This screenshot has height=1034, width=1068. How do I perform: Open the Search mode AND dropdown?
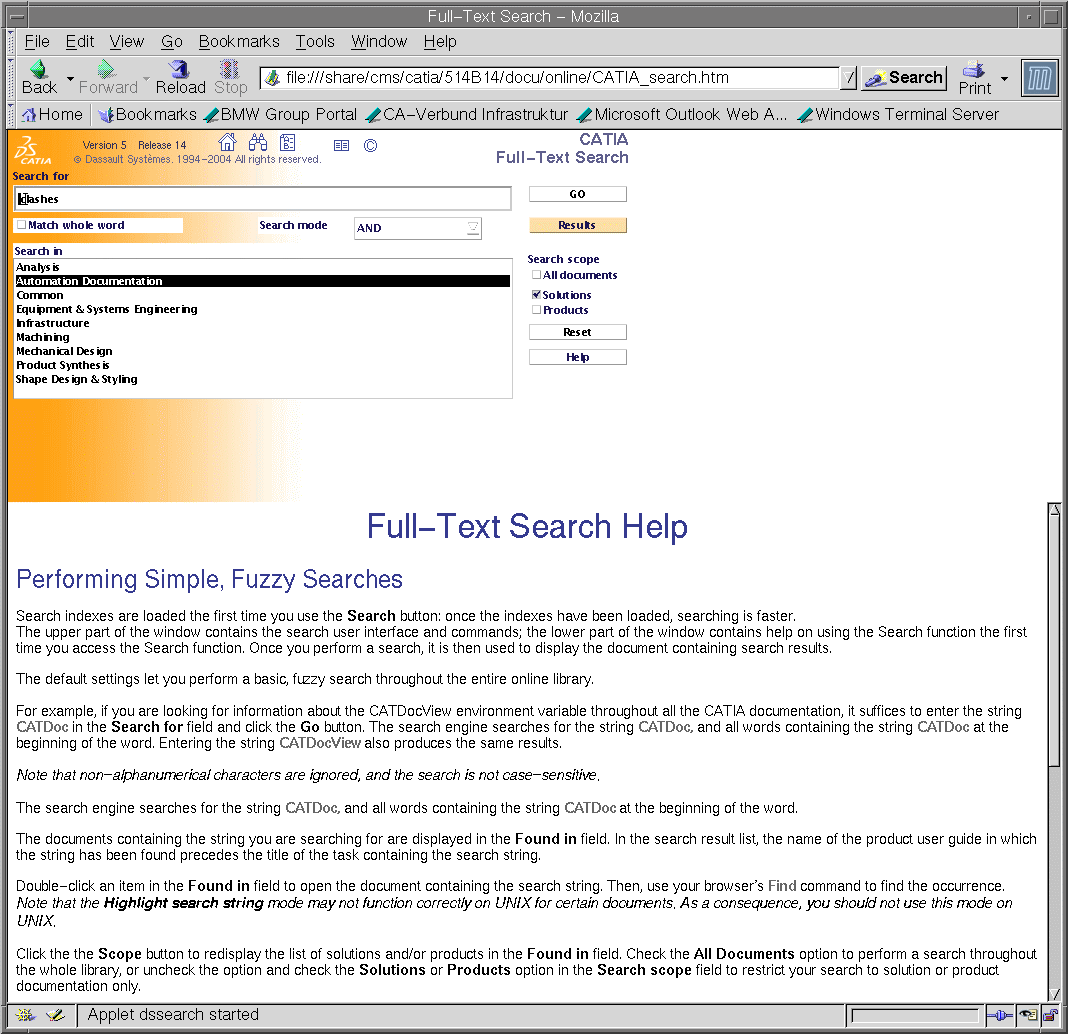(x=418, y=228)
